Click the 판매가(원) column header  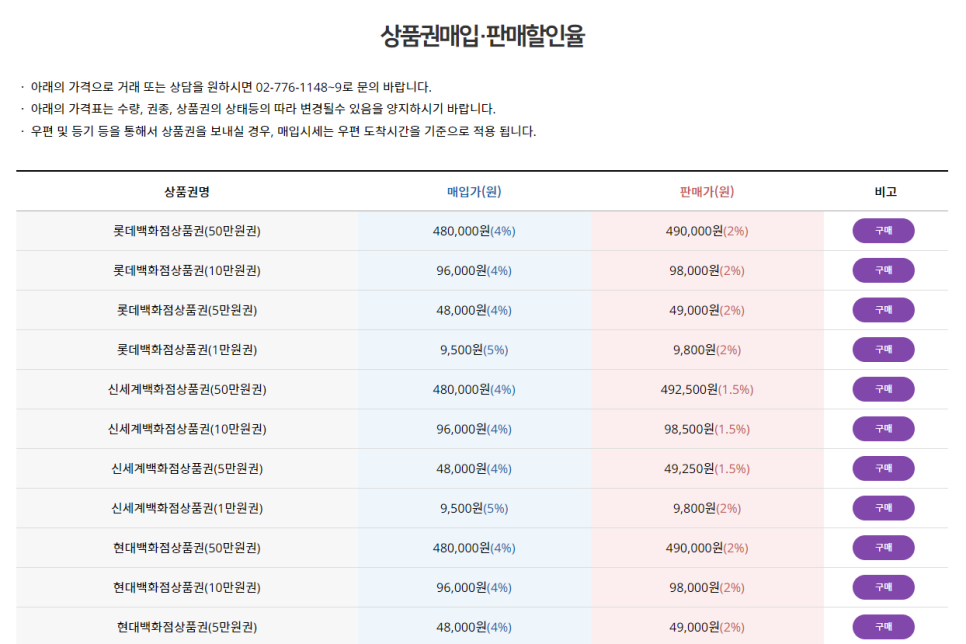tap(707, 192)
